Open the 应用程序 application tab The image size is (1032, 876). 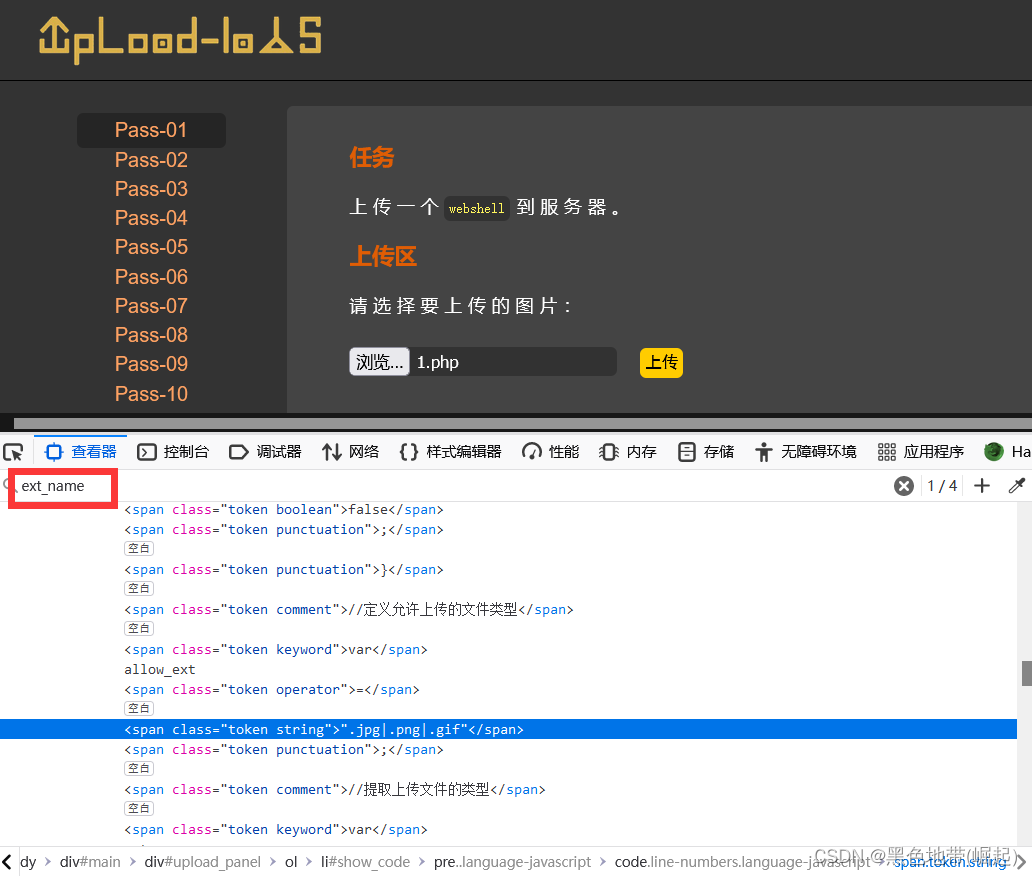921,452
